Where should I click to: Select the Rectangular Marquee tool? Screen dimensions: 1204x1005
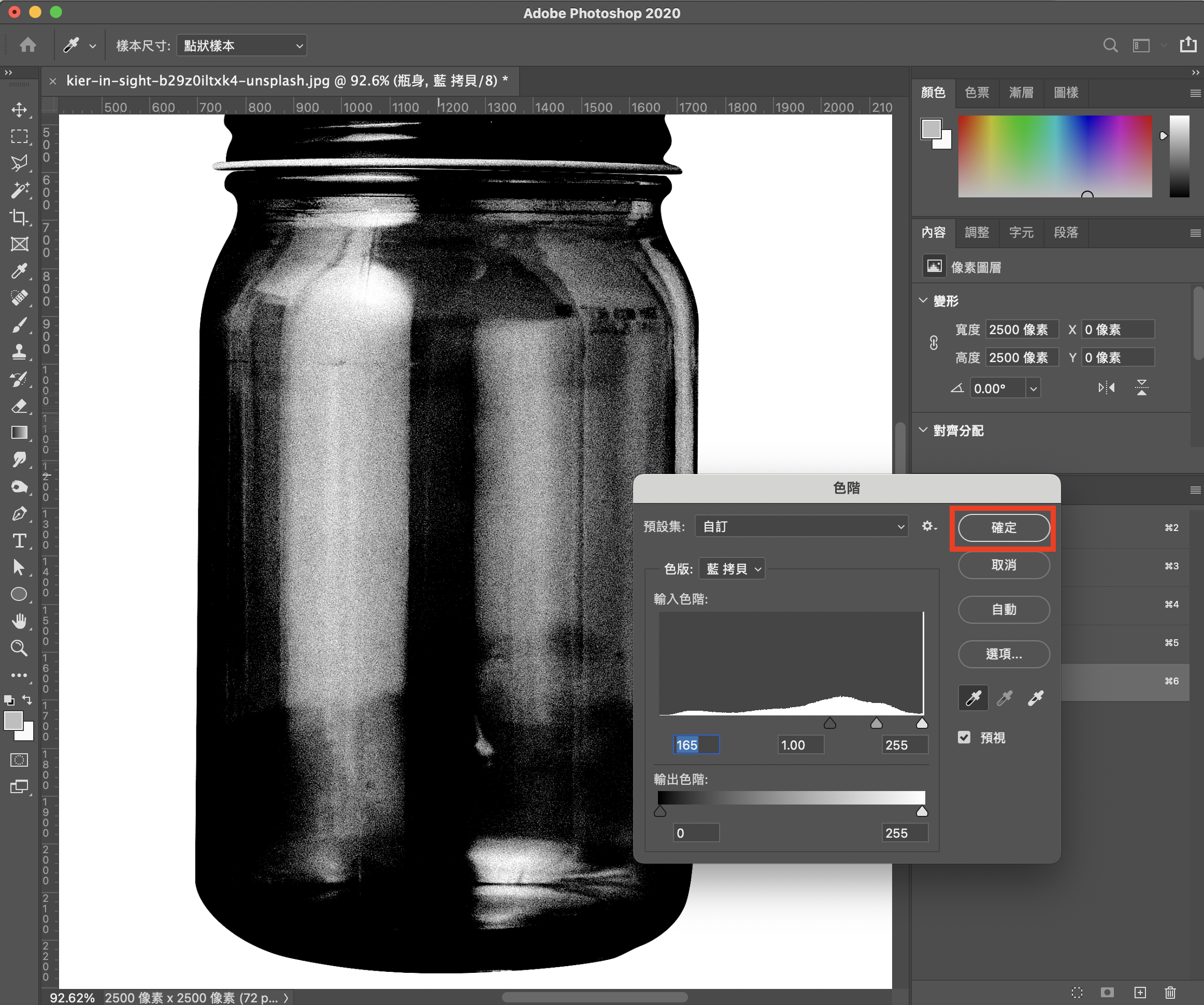tap(20, 136)
